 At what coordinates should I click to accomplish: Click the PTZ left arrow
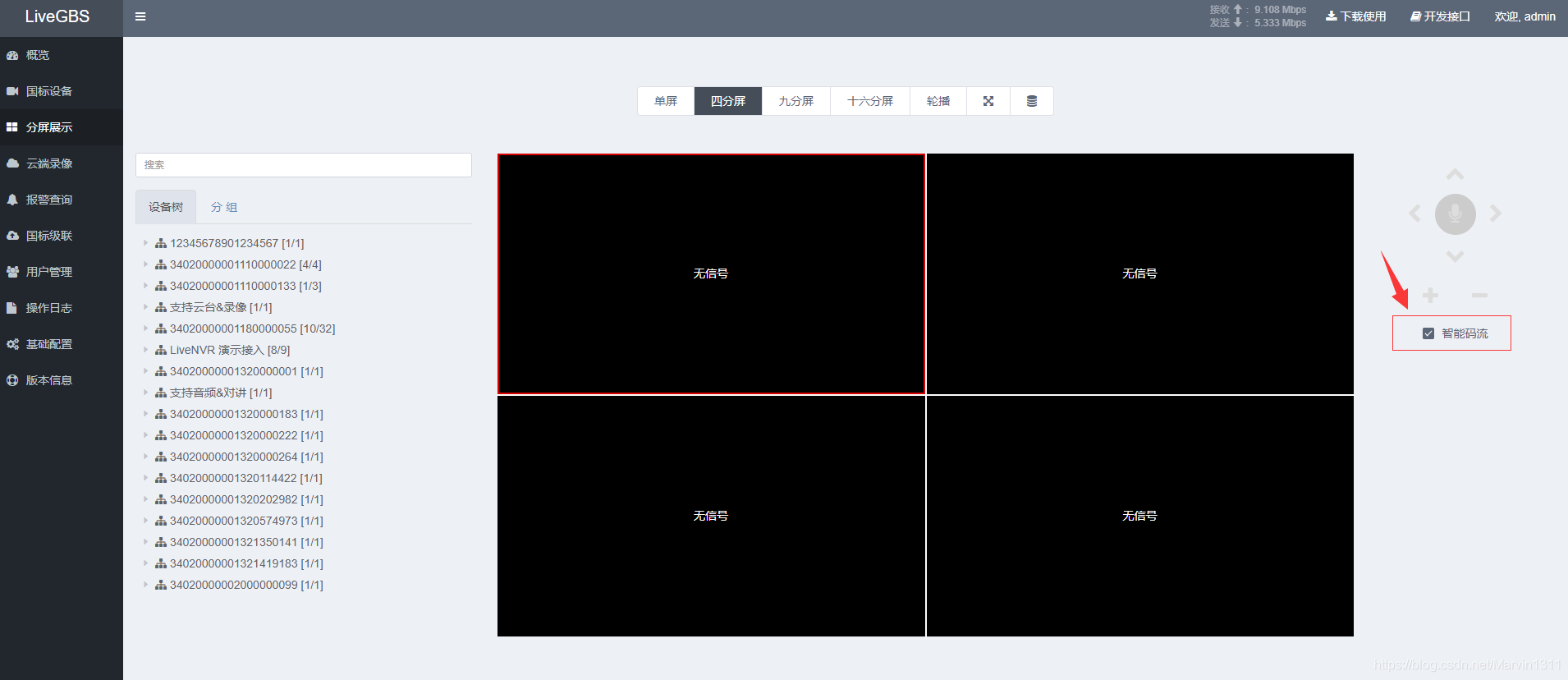click(1414, 214)
